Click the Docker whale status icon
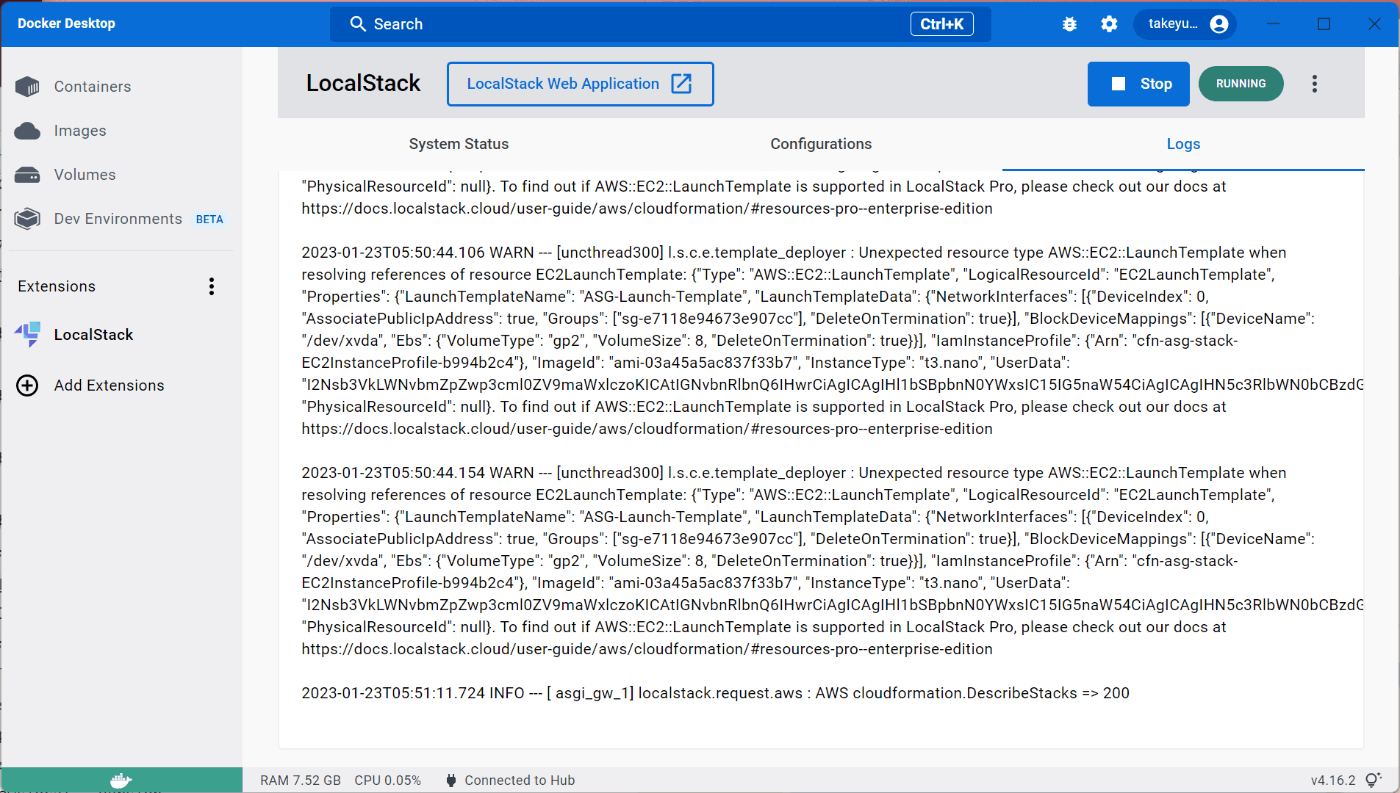This screenshot has width=1400, height=793. tap(121, 780)
